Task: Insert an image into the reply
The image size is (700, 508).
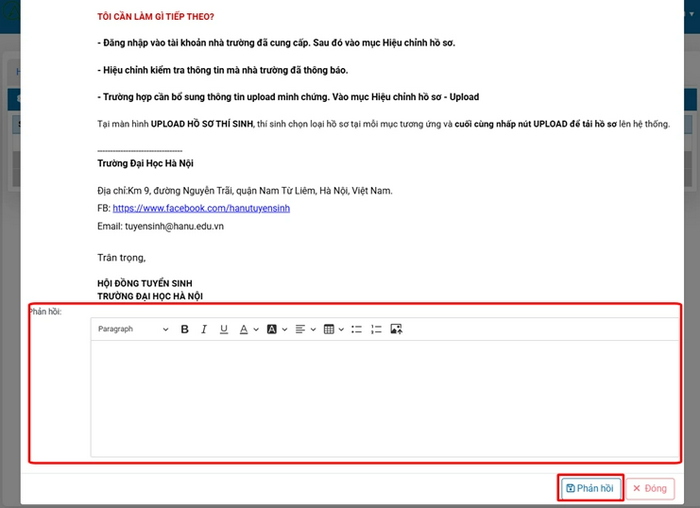Action: [396, 329]
